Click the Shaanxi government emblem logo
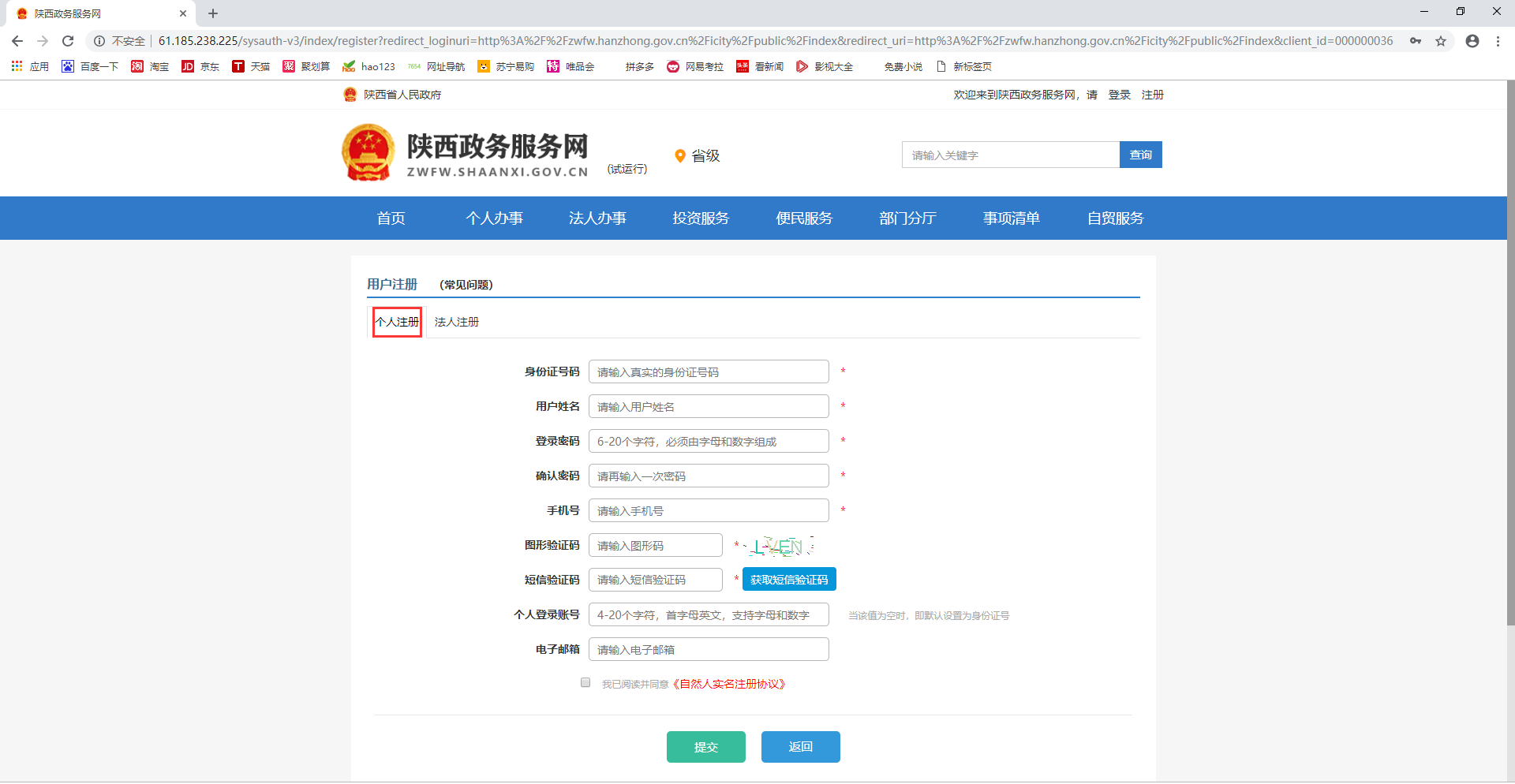This screenshot has height=784, width=1515. [368, 152]
